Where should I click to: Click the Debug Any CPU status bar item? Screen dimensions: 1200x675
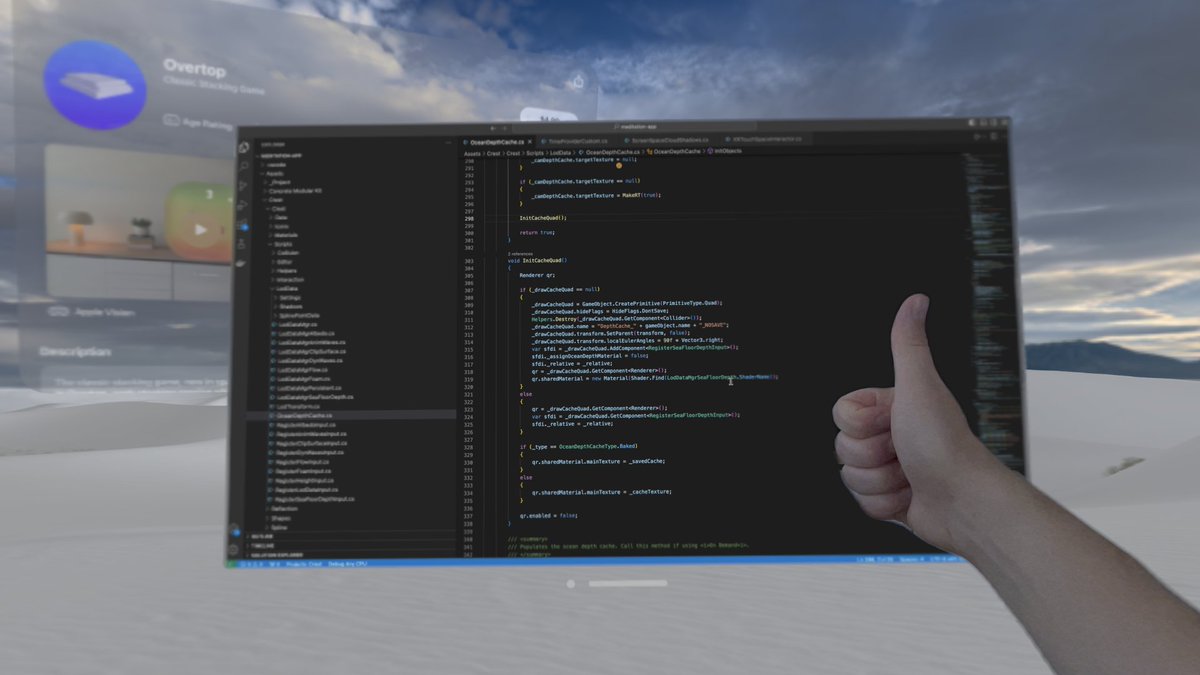(347, 565)
